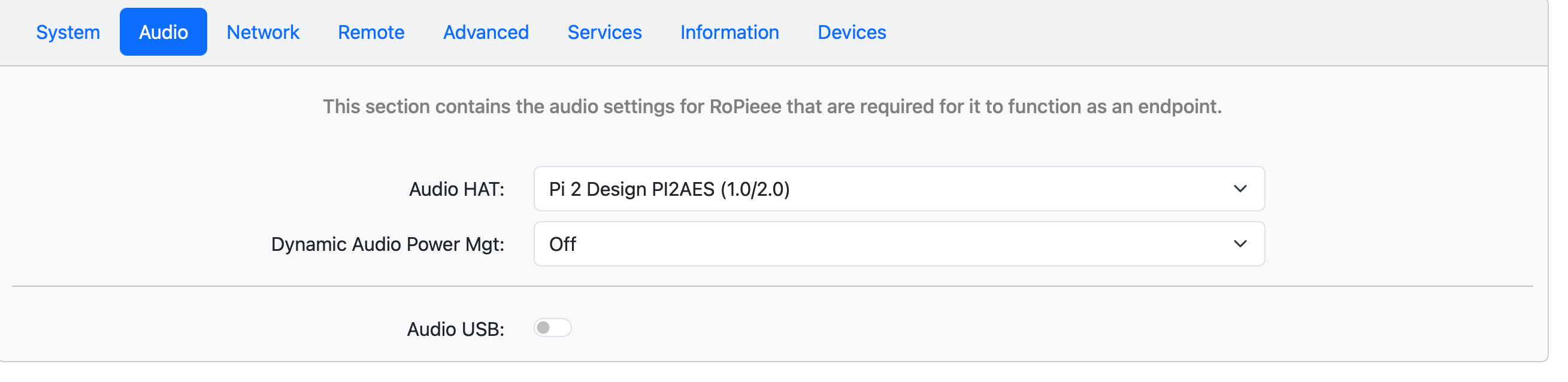The width and height of the screenshot is (1568, 382).
Task: Switch to the System tab
Action: (x=68, y=32)
